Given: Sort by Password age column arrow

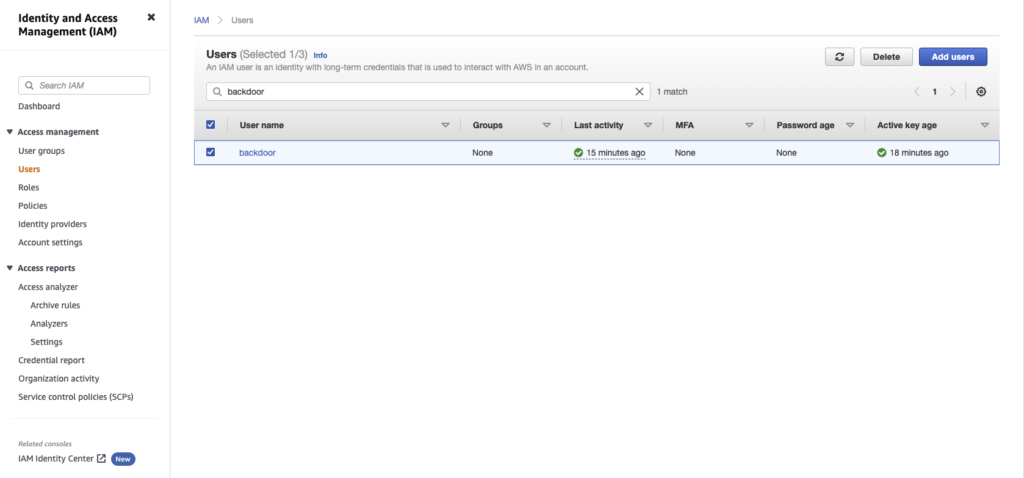Looking at the screenshot, I should click(850, 125).
